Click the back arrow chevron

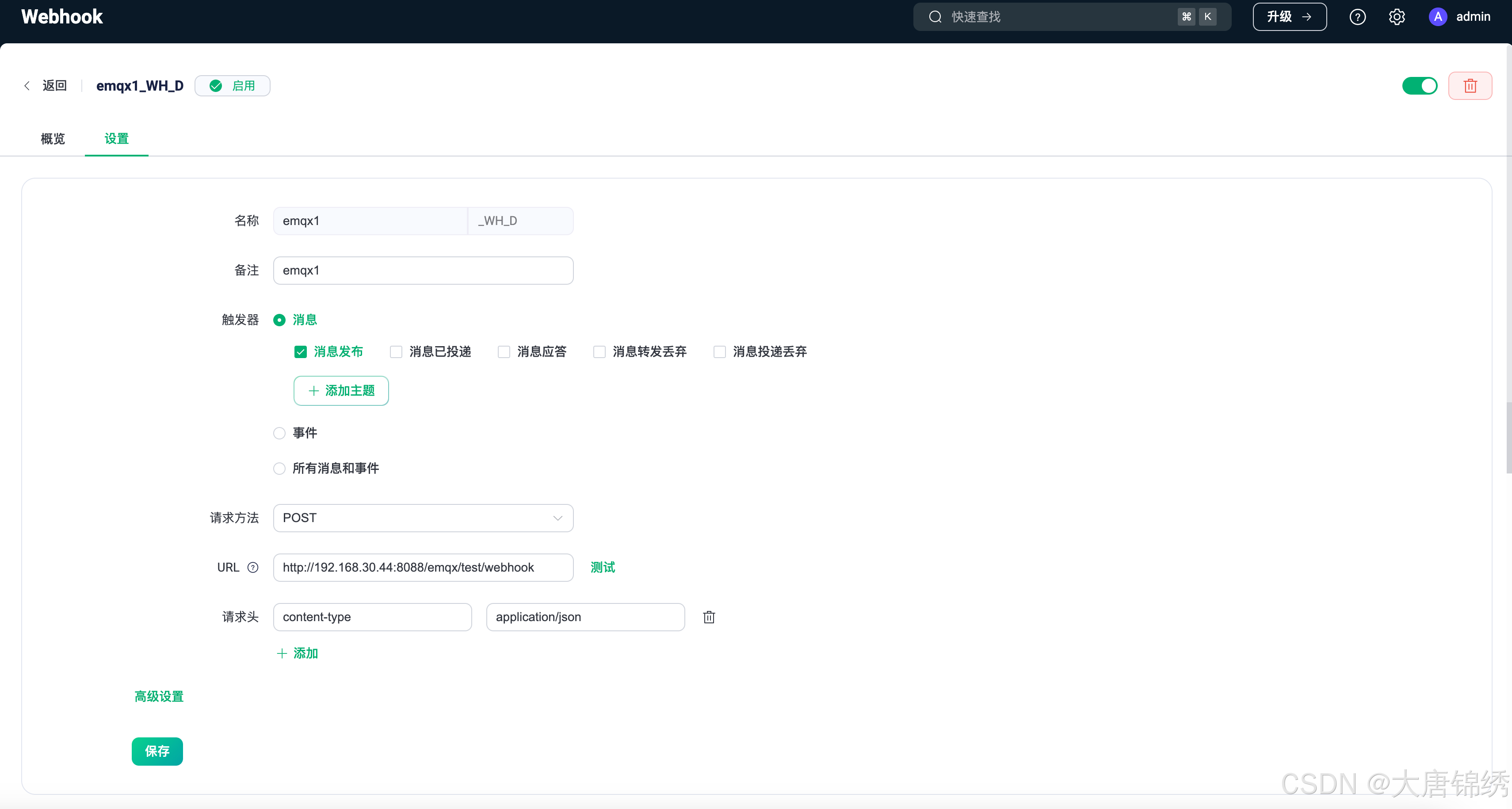[27, 86]
